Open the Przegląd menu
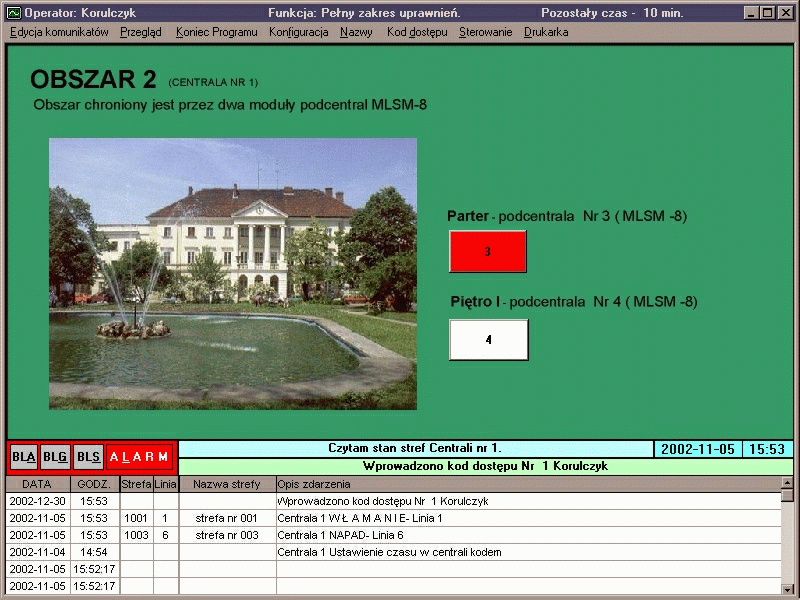Viewport: 800px width, 600px height. click(x=140, y=32)
